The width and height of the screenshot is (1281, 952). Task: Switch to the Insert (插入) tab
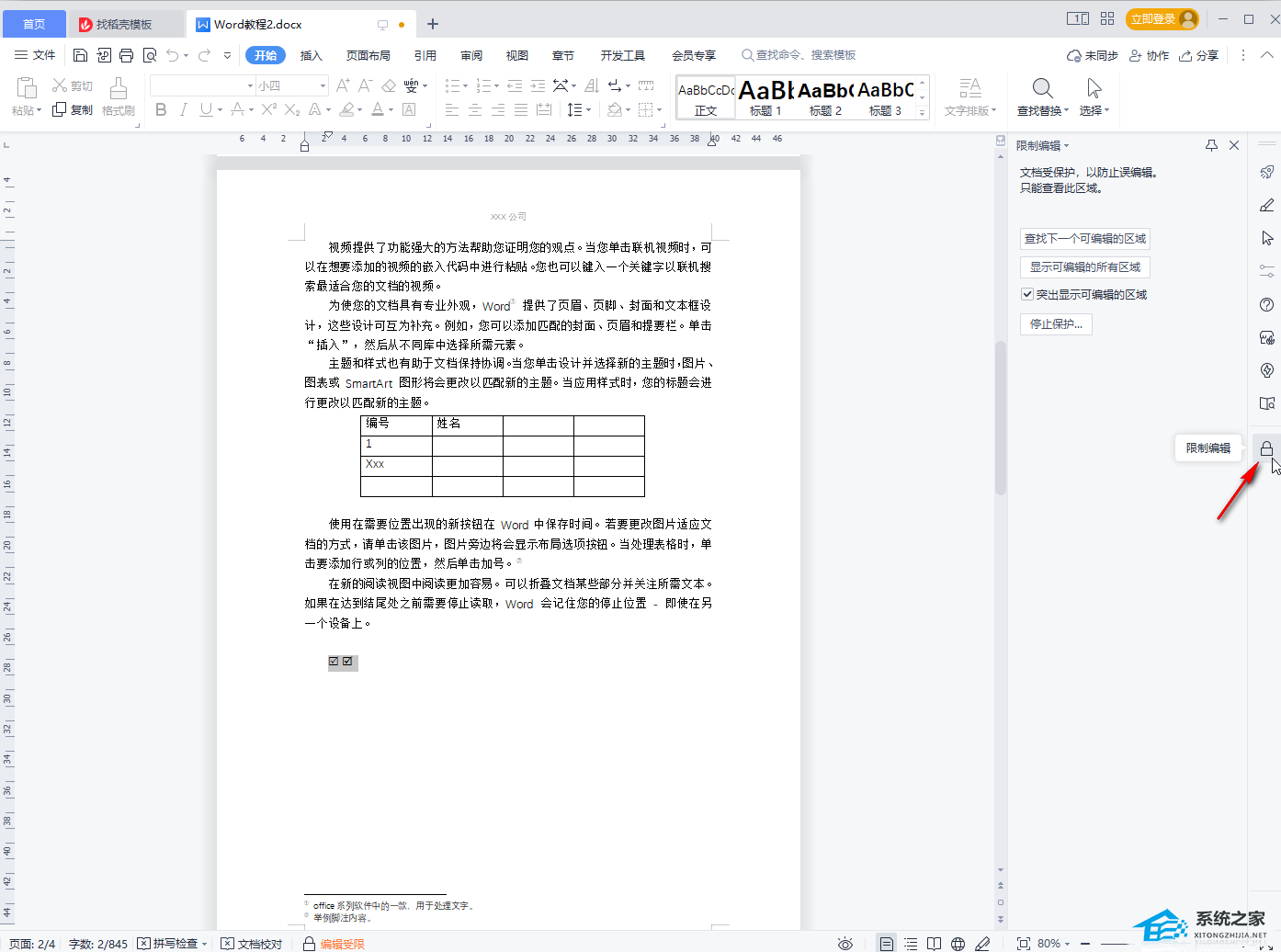(312, 55)
